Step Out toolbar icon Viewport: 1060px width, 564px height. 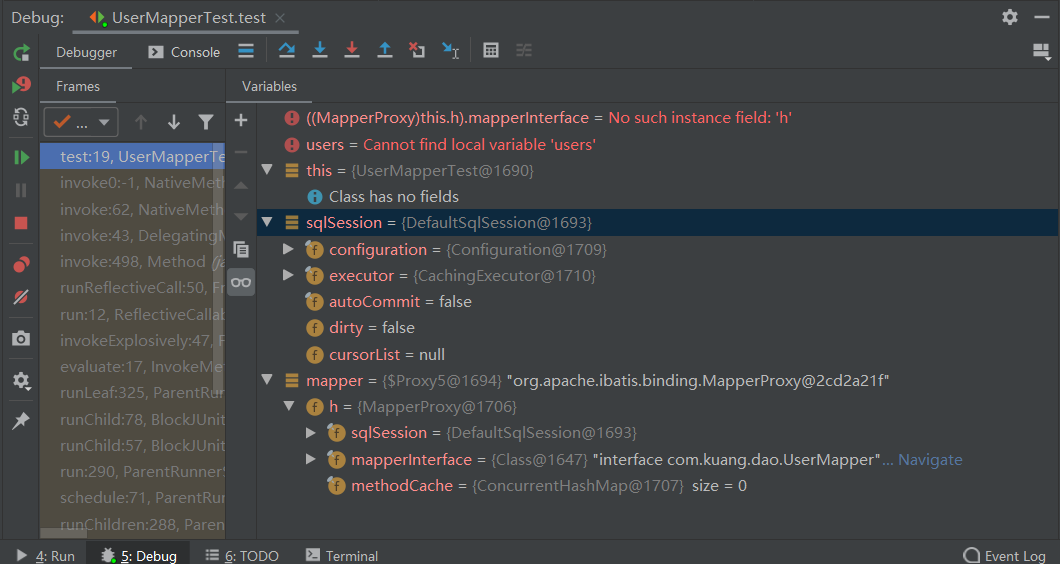pyautogui.click(x=385, y=50)
